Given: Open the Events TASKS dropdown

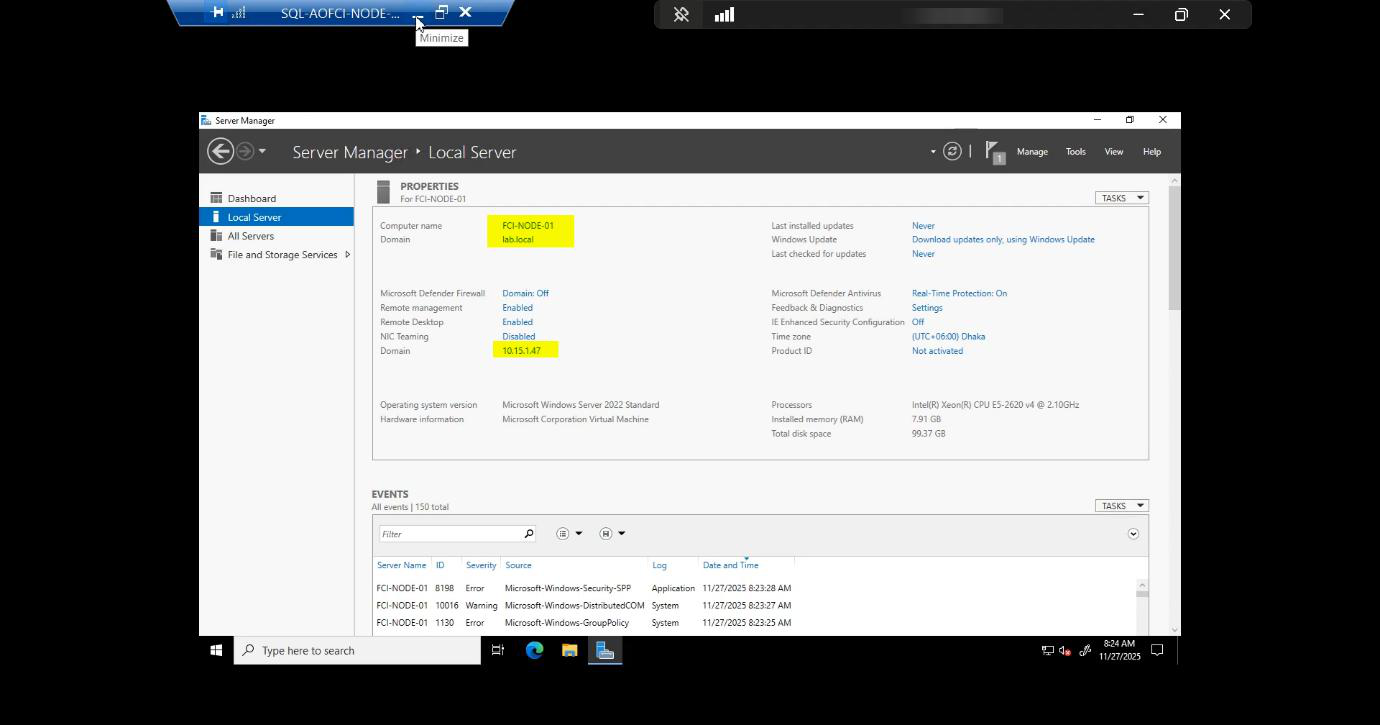Looking at the screenshot, I should (x=1121, y=506).
